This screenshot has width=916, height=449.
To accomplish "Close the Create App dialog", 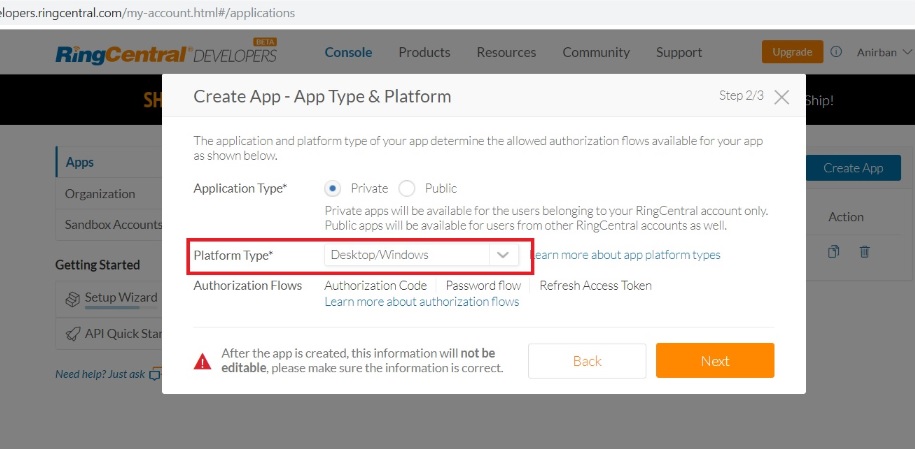I will (x=782, y=97).
